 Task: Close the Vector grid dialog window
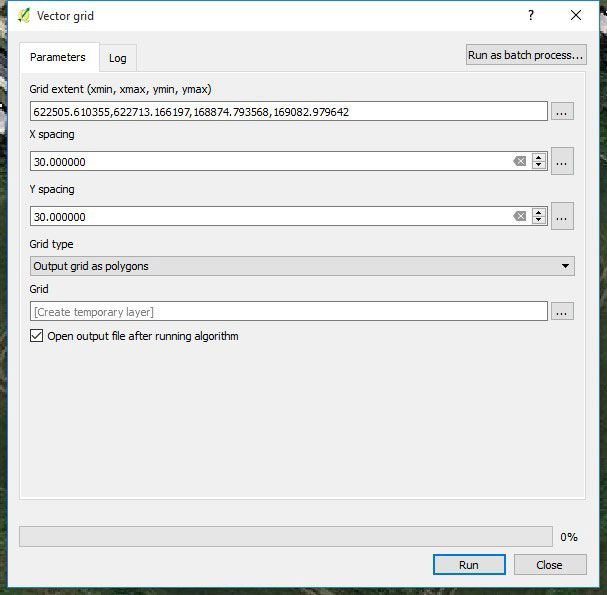[576, 15]
